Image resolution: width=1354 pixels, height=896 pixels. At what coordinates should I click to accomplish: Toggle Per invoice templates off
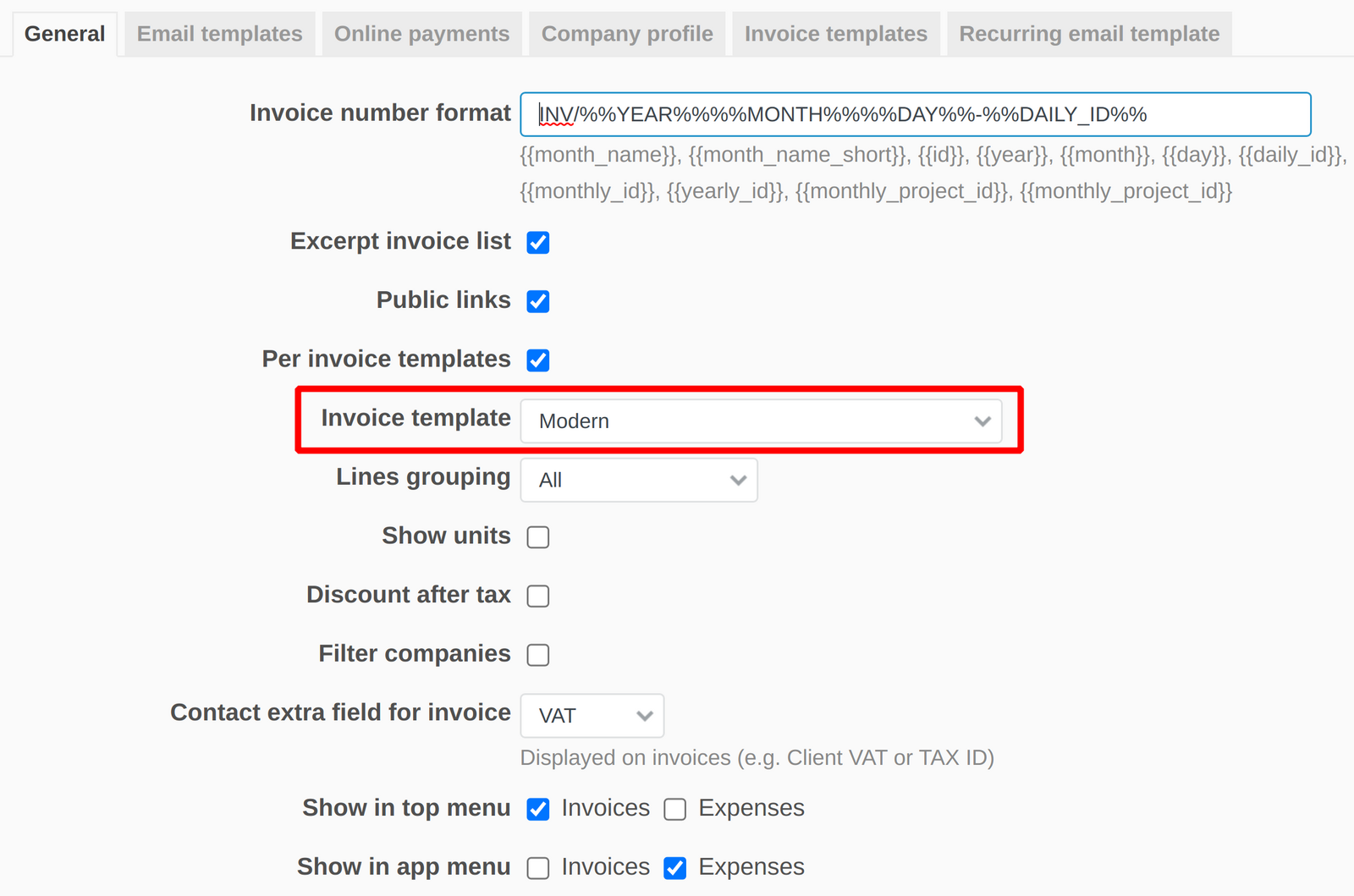coord(538,360)
